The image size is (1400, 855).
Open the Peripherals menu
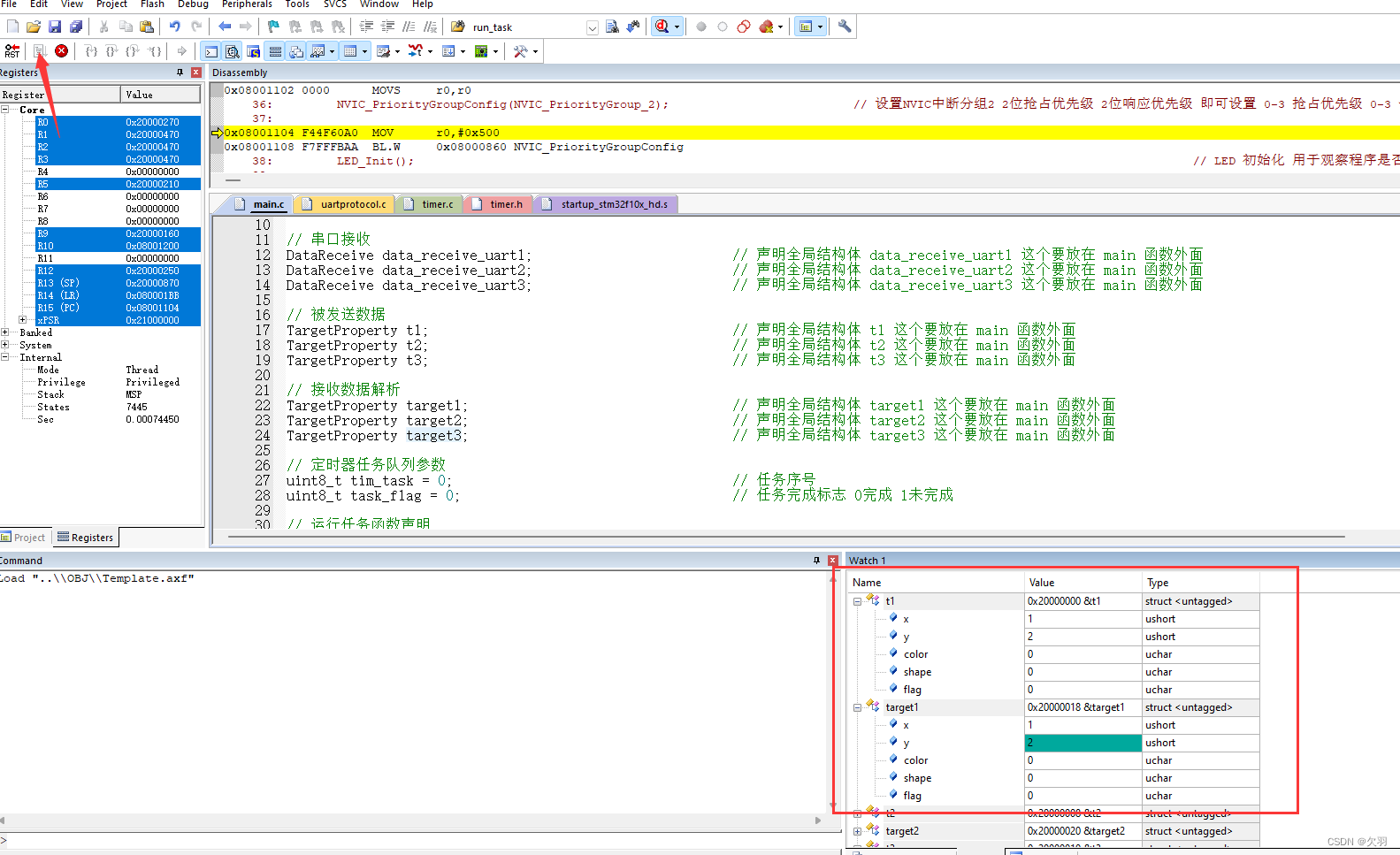(247, 4)
